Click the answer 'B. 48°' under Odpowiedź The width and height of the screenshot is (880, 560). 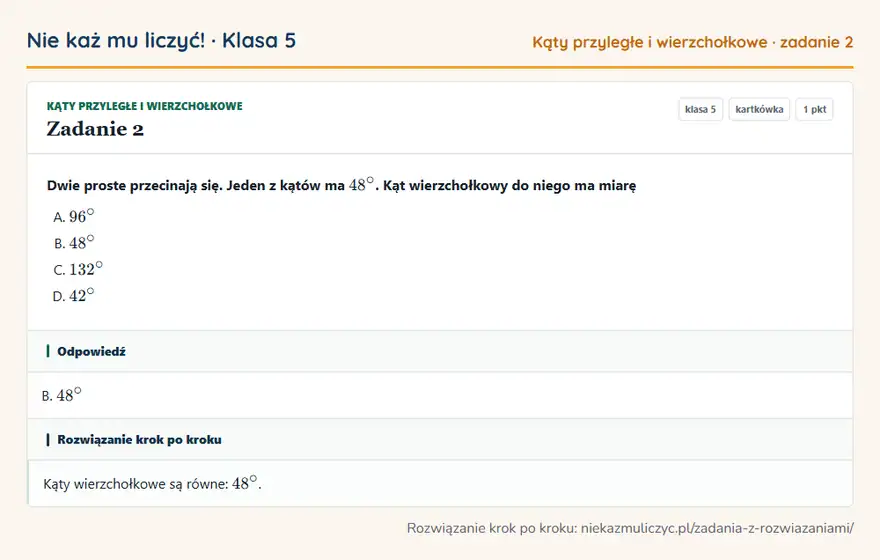[x=62, y=395]
